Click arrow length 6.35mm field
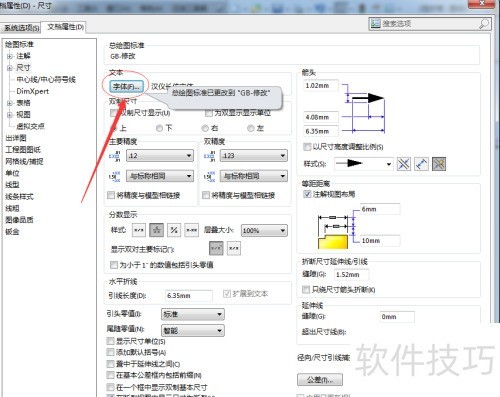The height and width of the screenshot is (397, 500). coord(321,131)
